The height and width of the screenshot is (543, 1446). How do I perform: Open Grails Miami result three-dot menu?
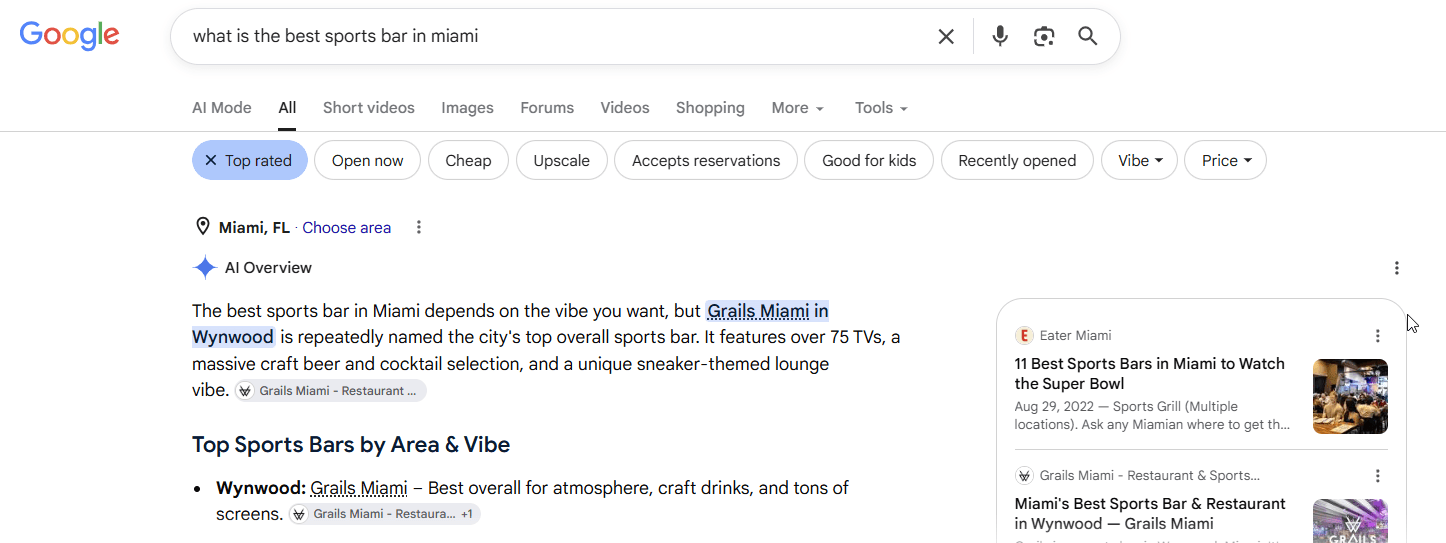point(1377,476)
